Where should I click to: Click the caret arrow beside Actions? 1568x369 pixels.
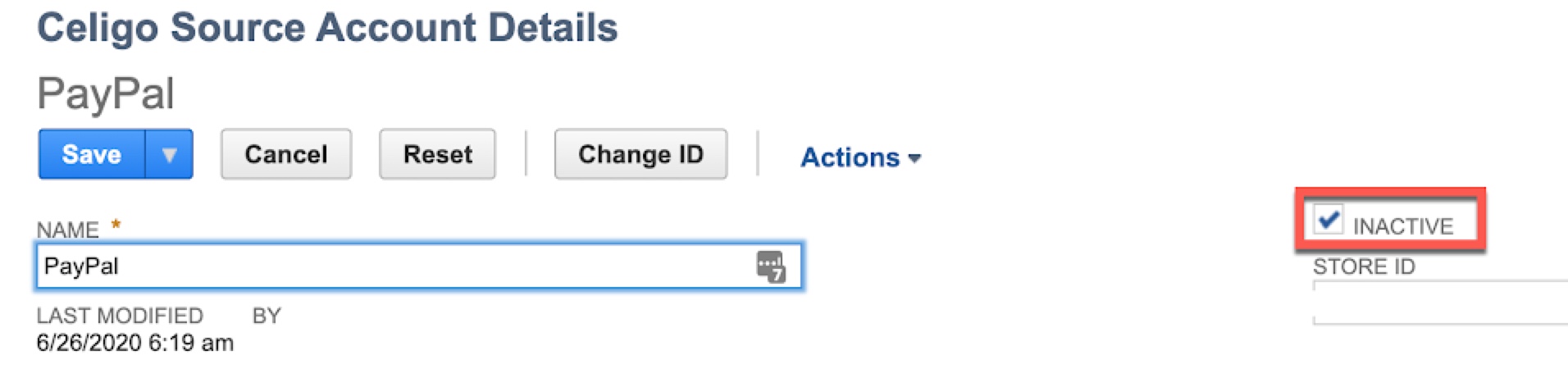click(914, 158)
